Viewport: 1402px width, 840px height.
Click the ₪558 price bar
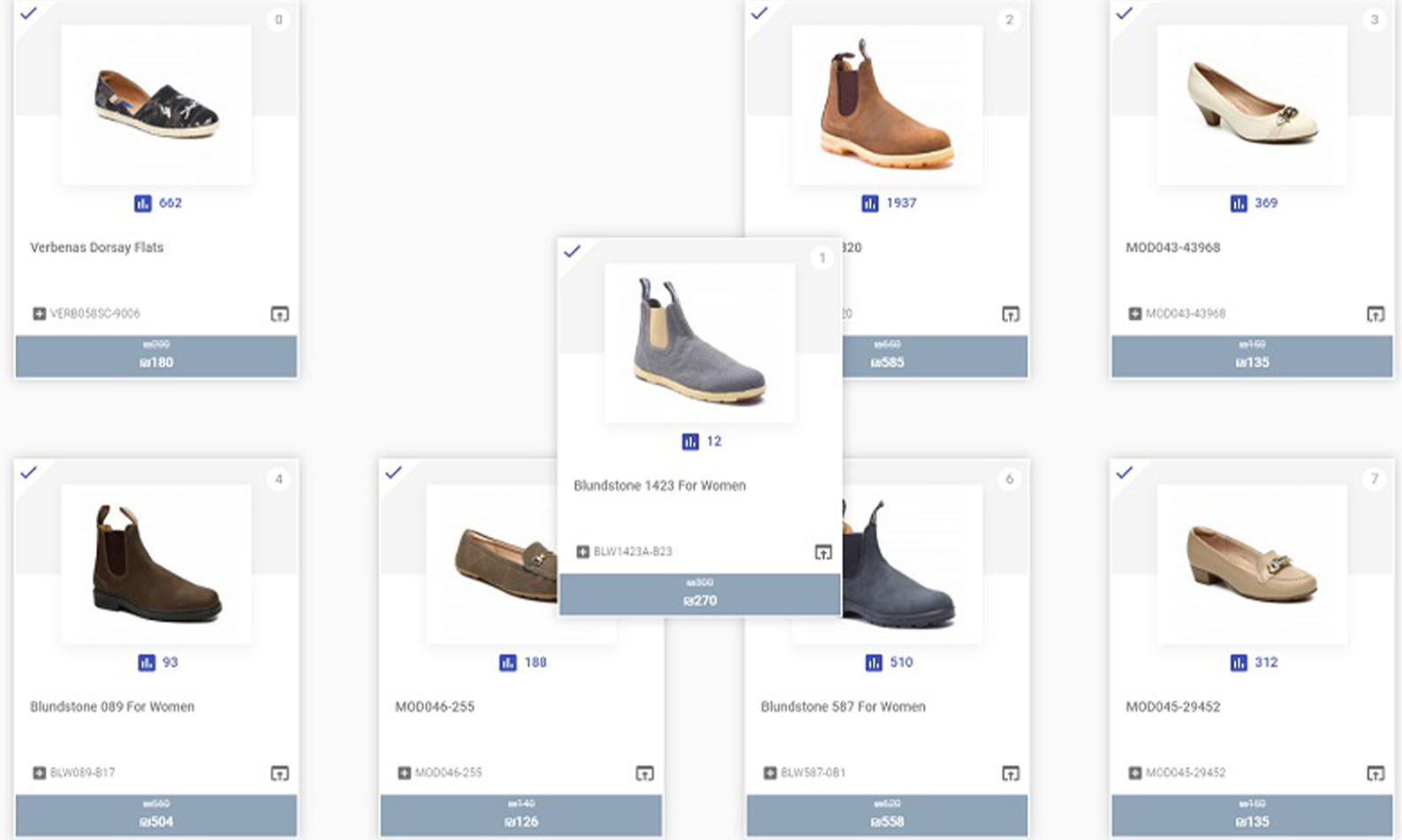(x=887, y=815)
